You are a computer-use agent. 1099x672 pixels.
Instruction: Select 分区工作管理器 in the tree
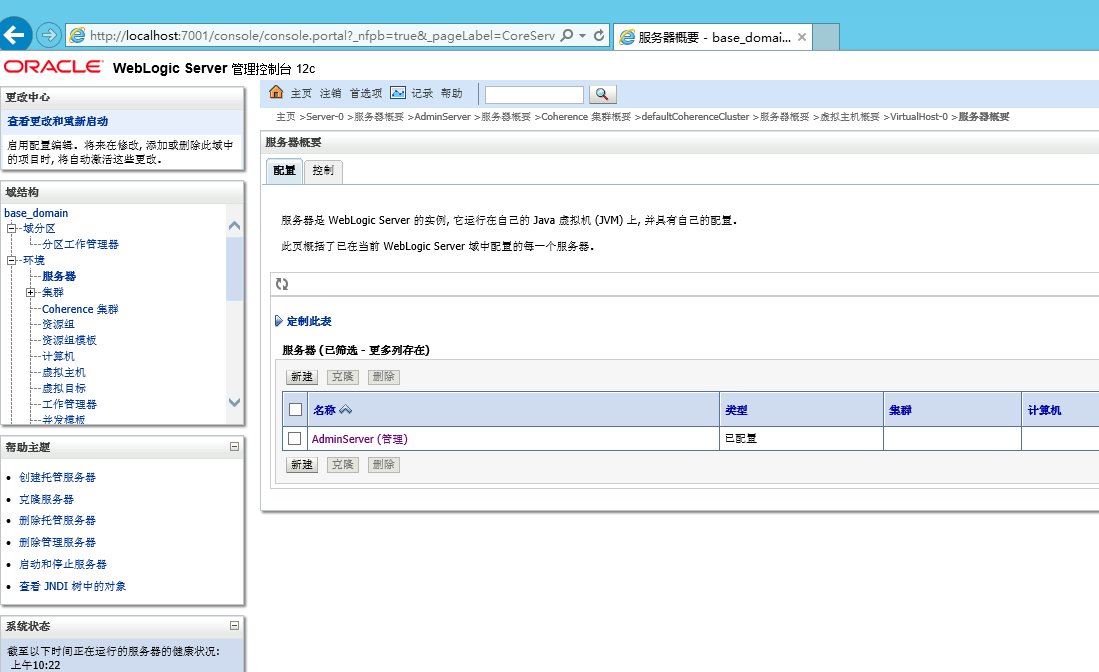(x=80, y=244)
